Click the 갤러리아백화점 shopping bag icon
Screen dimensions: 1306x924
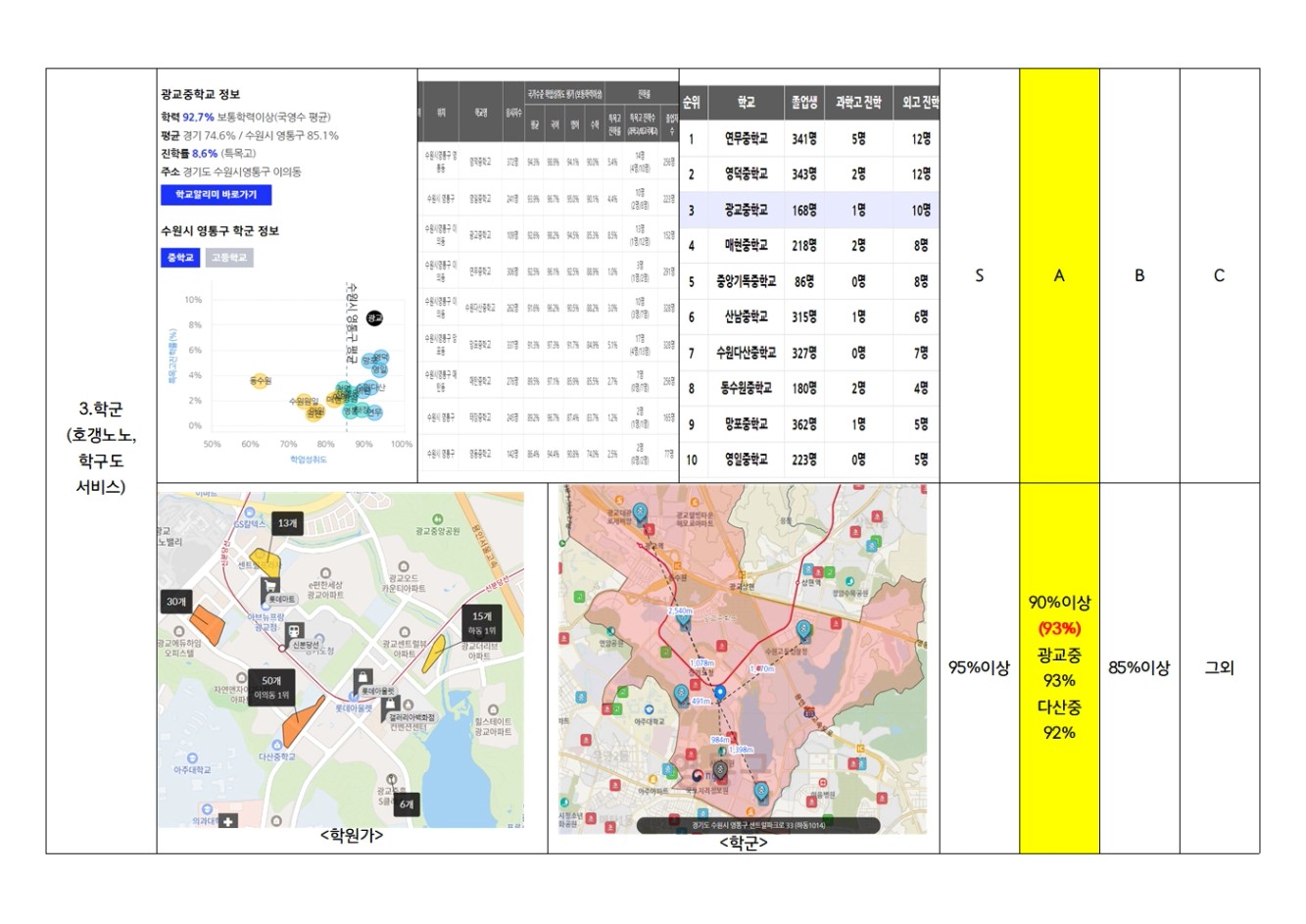coord(389,705)
